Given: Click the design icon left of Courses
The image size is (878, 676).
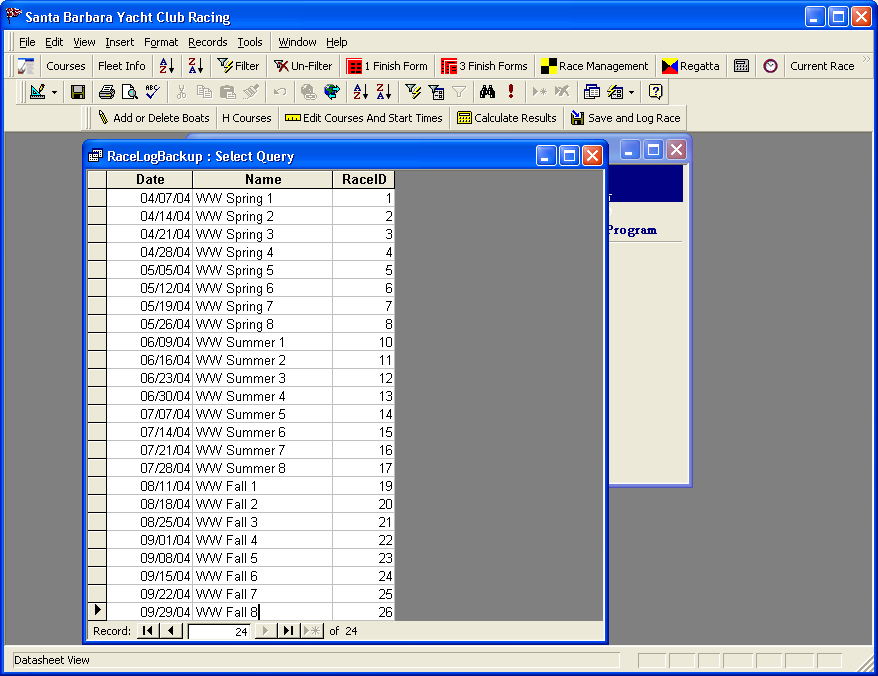Looking at the screenshot, I should [x=26, y=66].
